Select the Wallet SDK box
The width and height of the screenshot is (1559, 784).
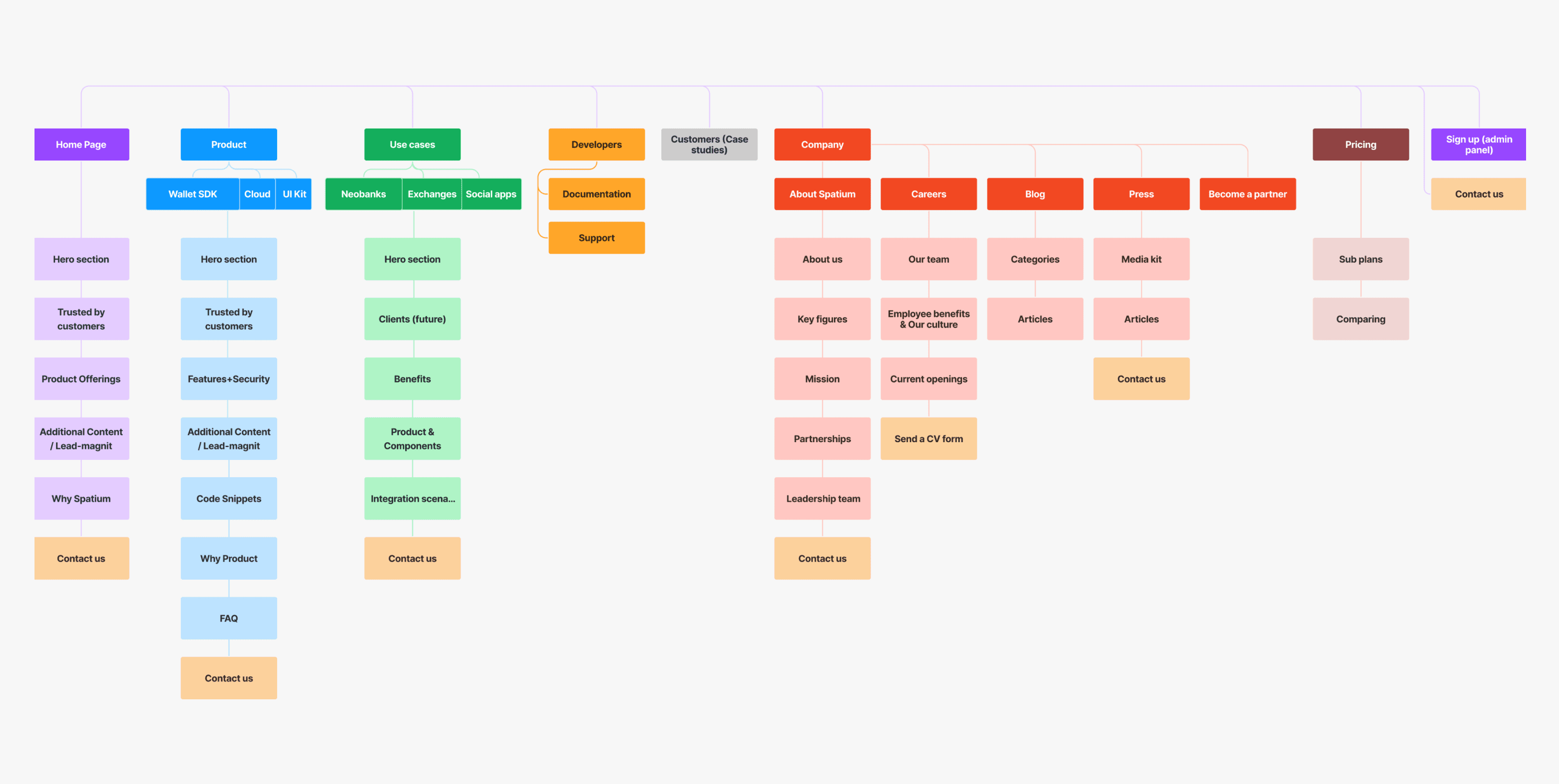pyautogui.click(x=192, y=194)
